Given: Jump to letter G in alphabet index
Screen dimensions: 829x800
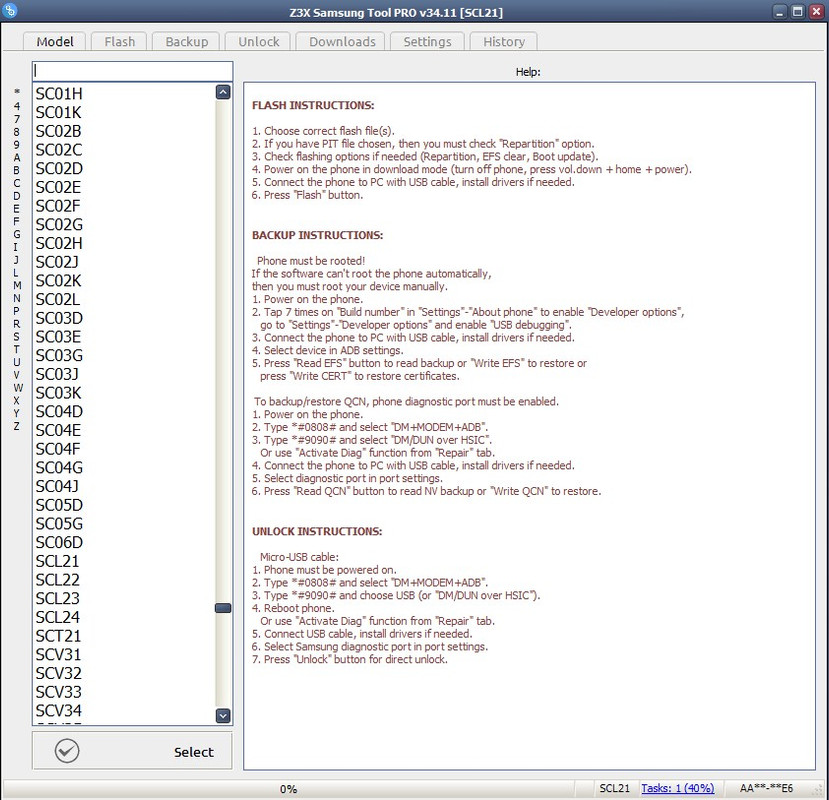Looking at the screenshot, I should 17,234.
